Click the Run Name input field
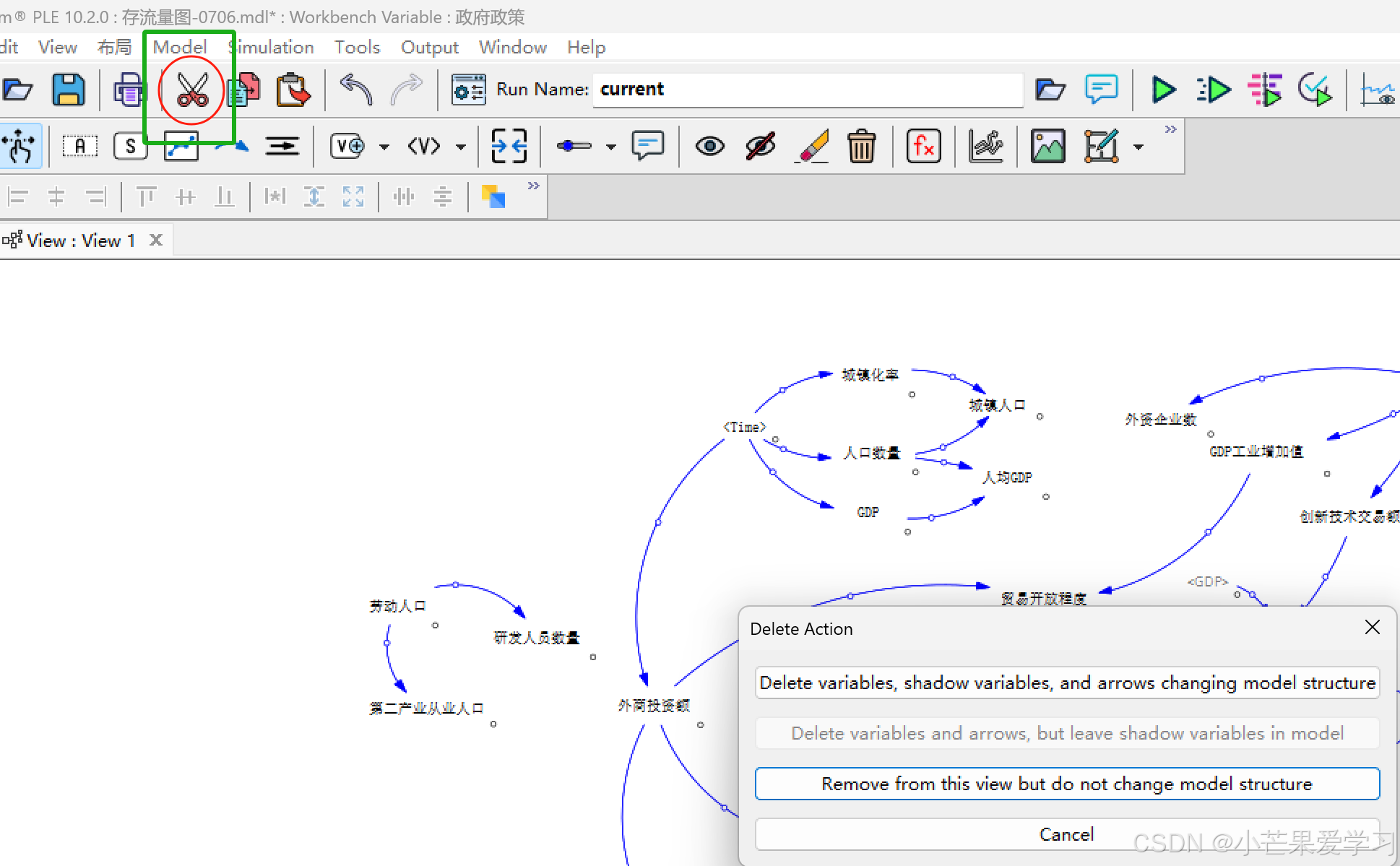The height and width of the screenshot is (866, 1400). click(x=807, y=90)
